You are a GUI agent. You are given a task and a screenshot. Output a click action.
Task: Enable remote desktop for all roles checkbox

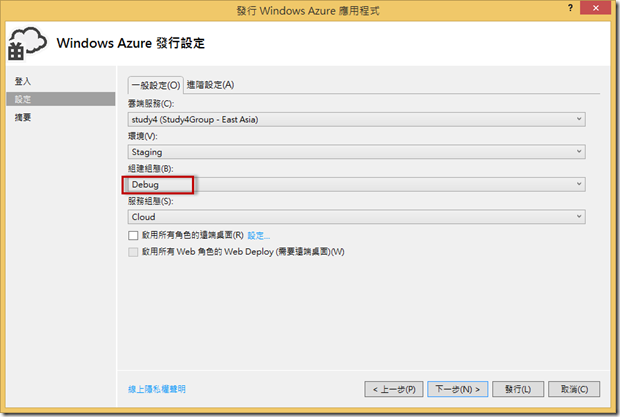click(x=133, y=236)
